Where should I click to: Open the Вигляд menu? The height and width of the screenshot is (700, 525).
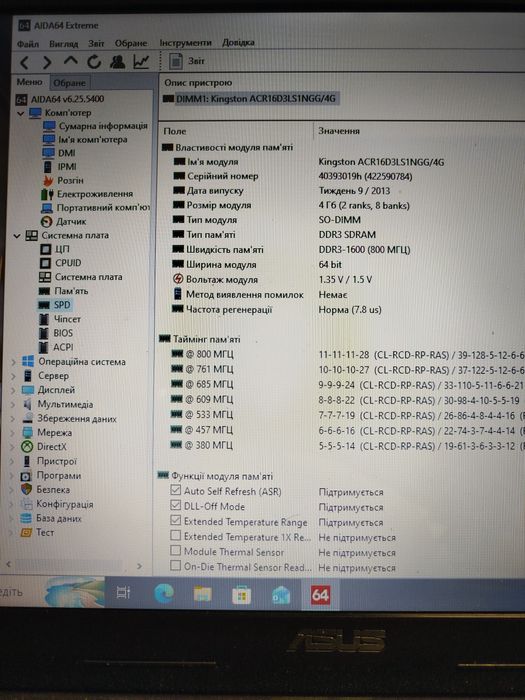(63, 44)
